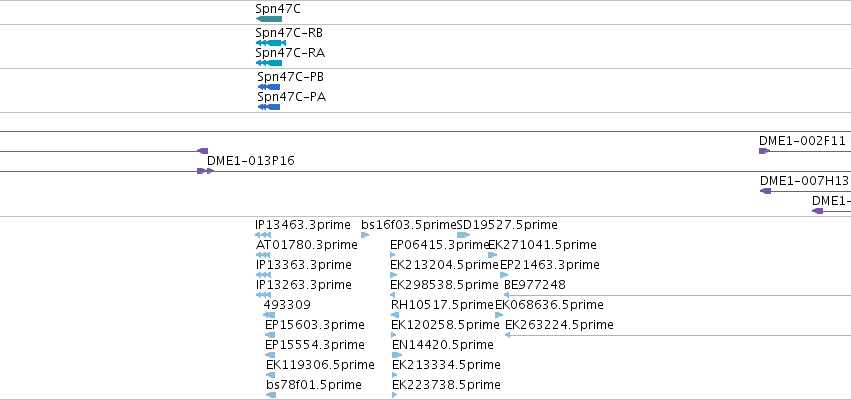Open the Spn47C gene label
The width and height of the screenshot is (851, 400).
coord(278,9)
